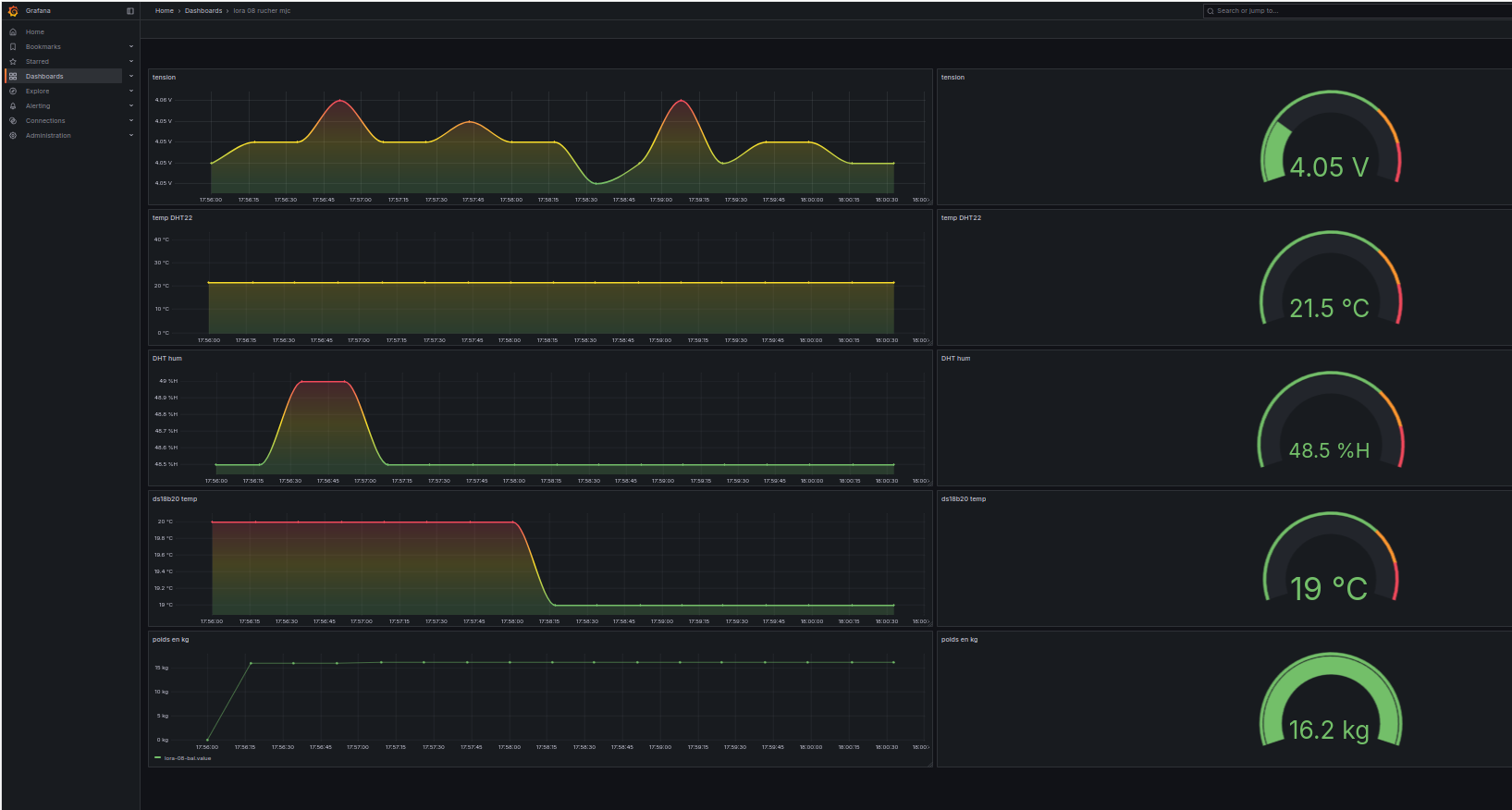The width and height of the screenshot is (1512, 810).
Task: Click the Home house icon in sidebar
Action: [13, 32]
